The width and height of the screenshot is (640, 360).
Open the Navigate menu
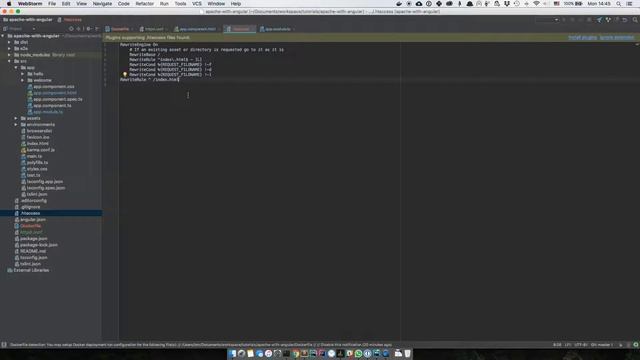(x=102, y=4)
